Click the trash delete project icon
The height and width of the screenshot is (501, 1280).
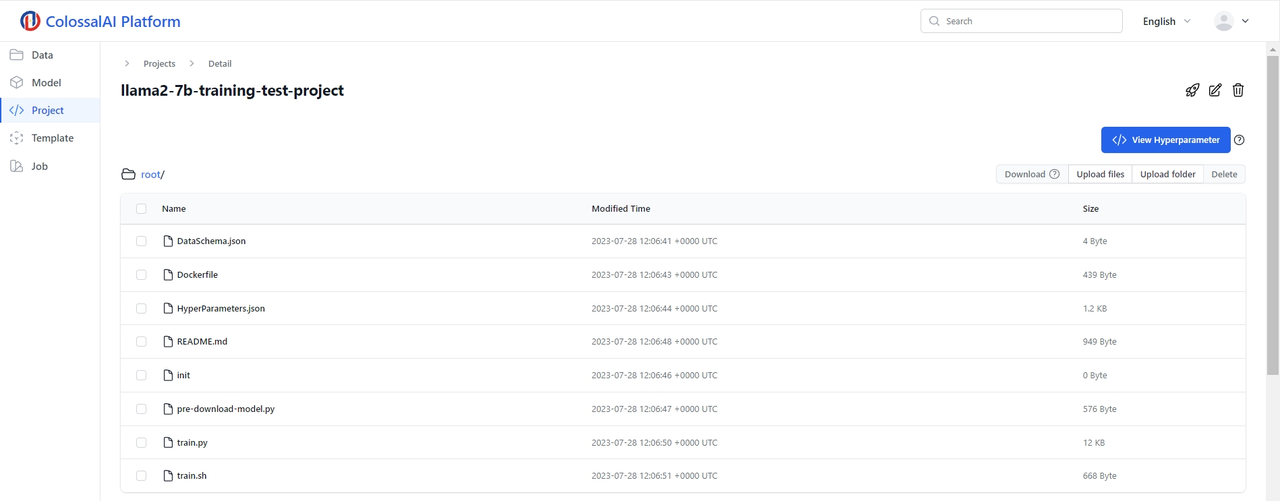pyautogui.click(x=1238, y=90)
